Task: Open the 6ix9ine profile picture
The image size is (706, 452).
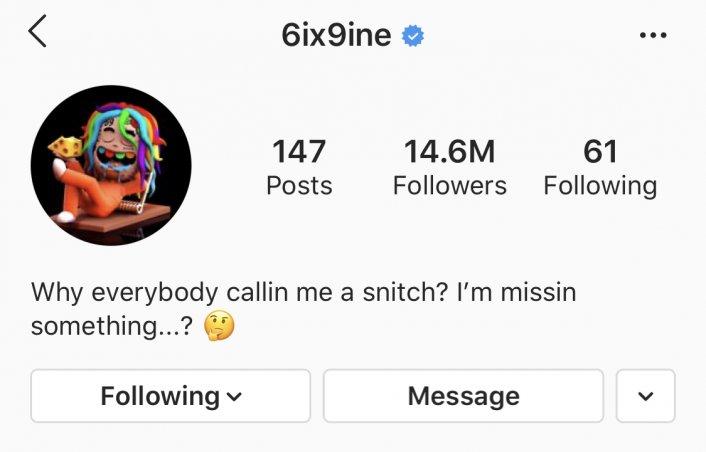Action: [x=111, y=166]
